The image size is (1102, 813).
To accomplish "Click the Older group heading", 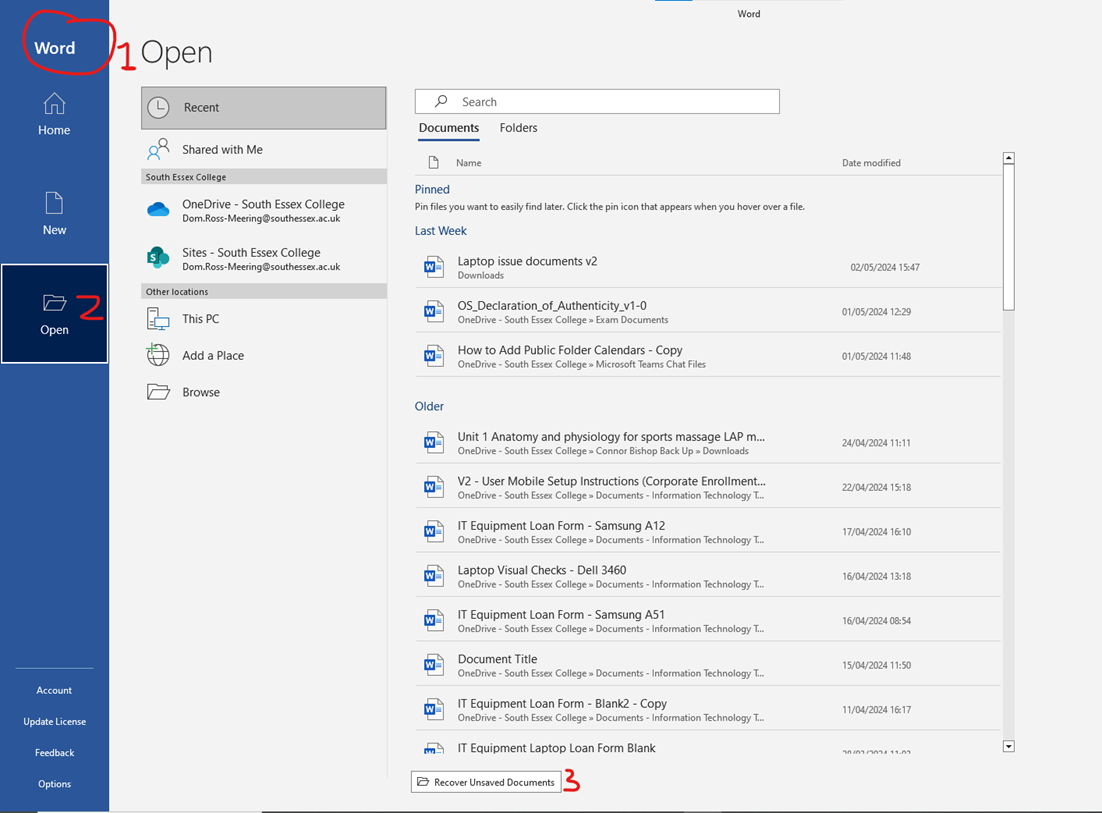I will [429, 406].
